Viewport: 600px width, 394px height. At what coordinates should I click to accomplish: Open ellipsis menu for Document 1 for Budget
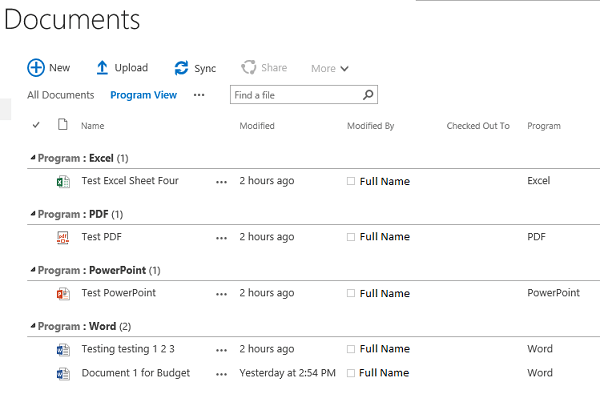(x=221, y=374)
